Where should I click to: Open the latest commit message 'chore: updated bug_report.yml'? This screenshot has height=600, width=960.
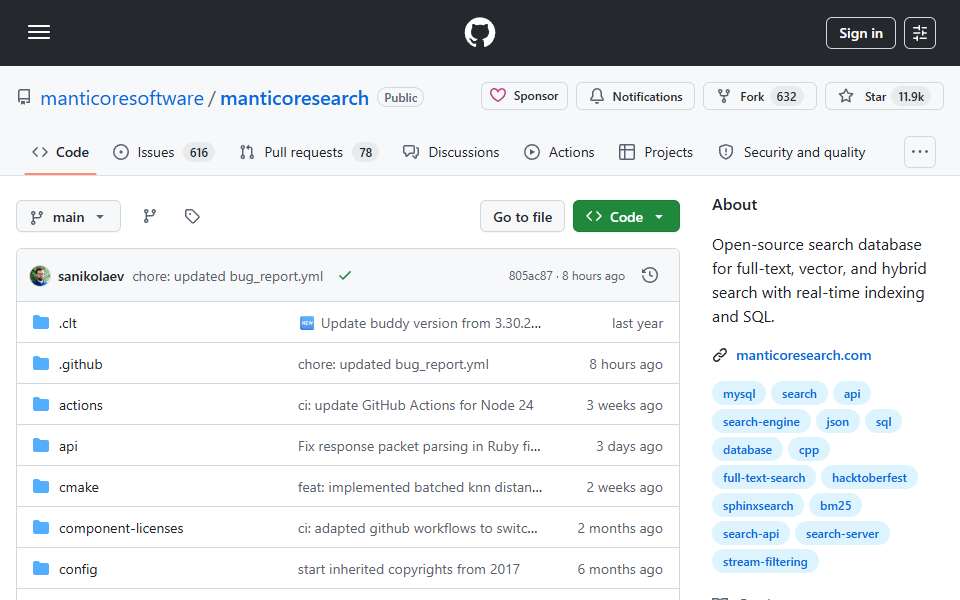228,277
